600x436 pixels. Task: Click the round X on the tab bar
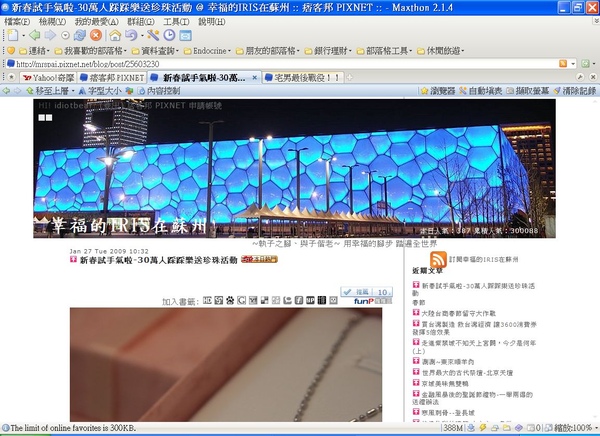pyautogui.click(x=592, y=77)
